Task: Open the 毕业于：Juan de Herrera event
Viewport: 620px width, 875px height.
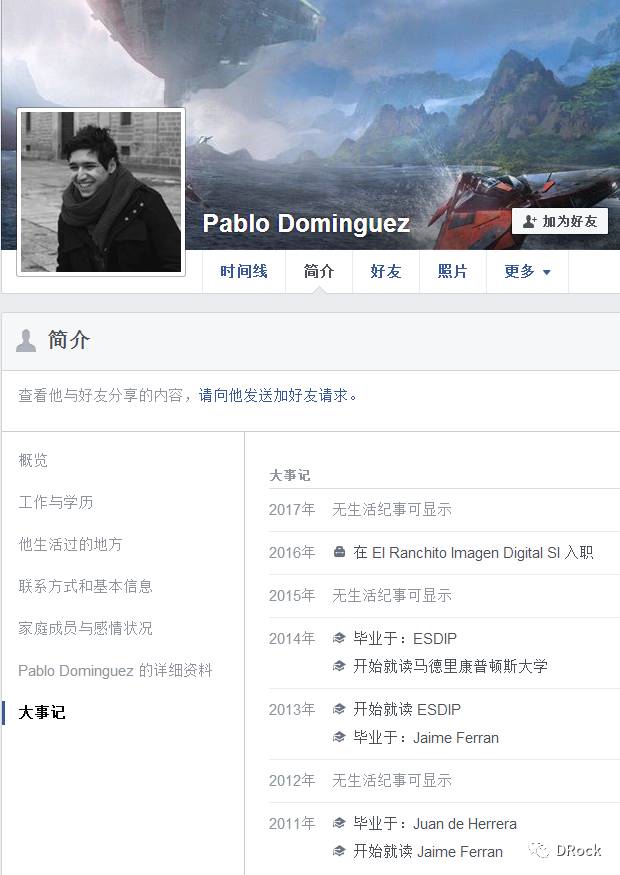Action: tap(435, 823)
